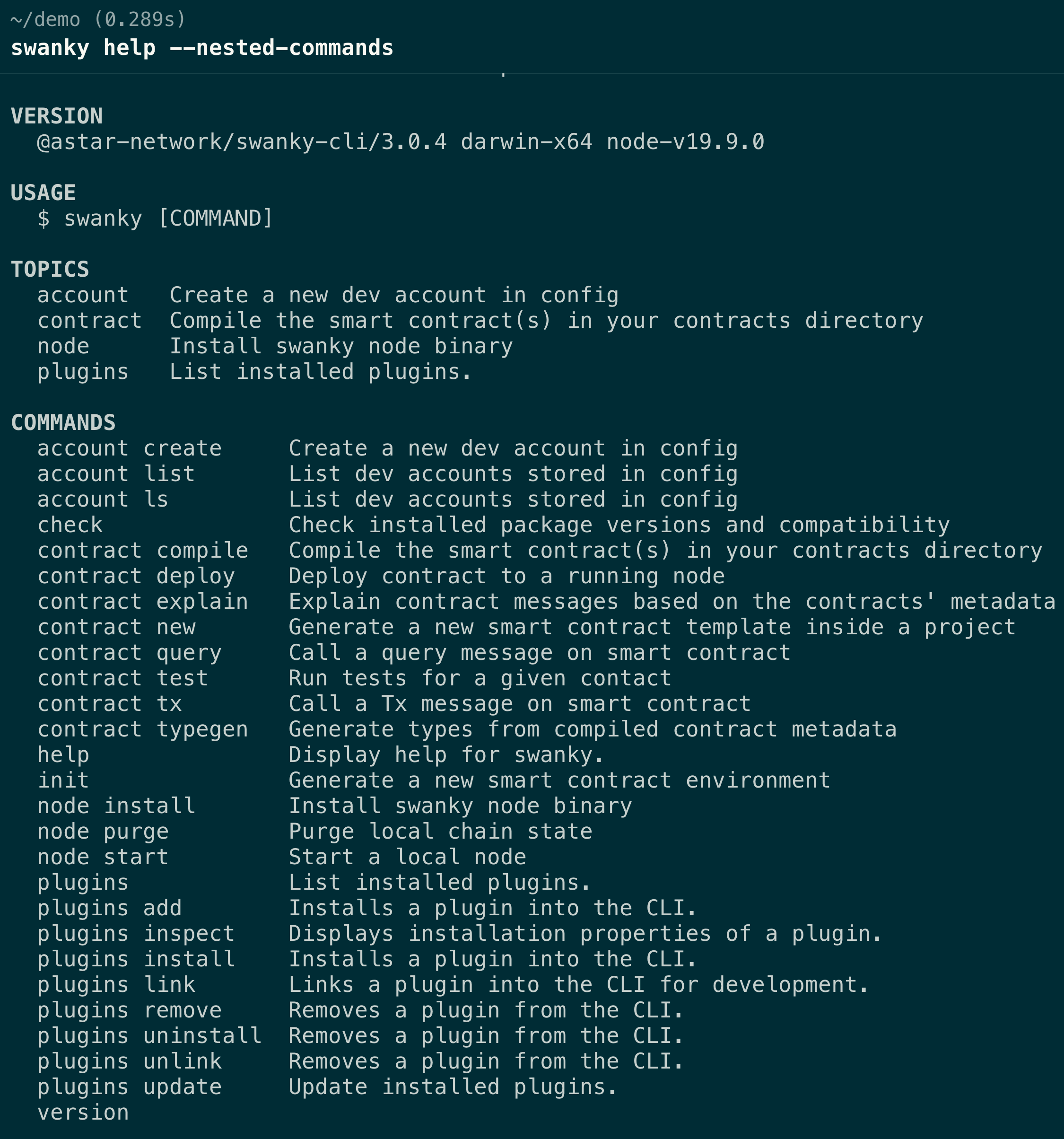Click 'Update installed plugins.' description text
The height and width of the screenshot is (1139, 1064).
[x=453, y=1087]
